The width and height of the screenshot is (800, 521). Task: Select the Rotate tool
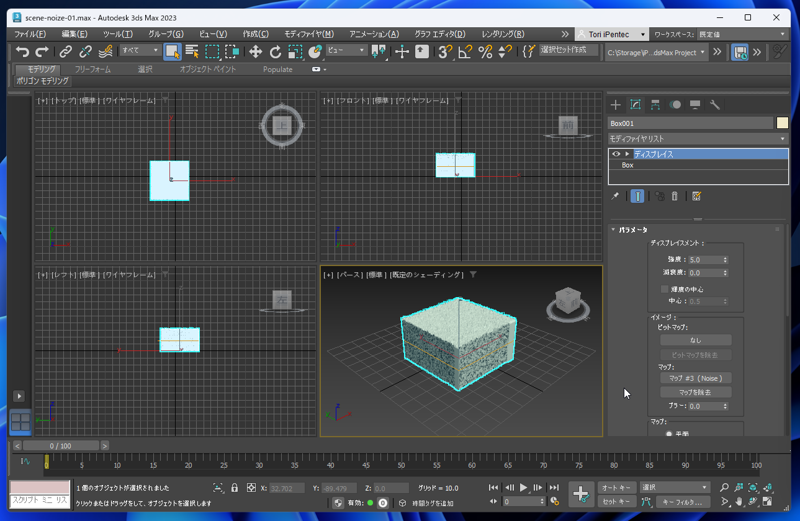point(275,52)
